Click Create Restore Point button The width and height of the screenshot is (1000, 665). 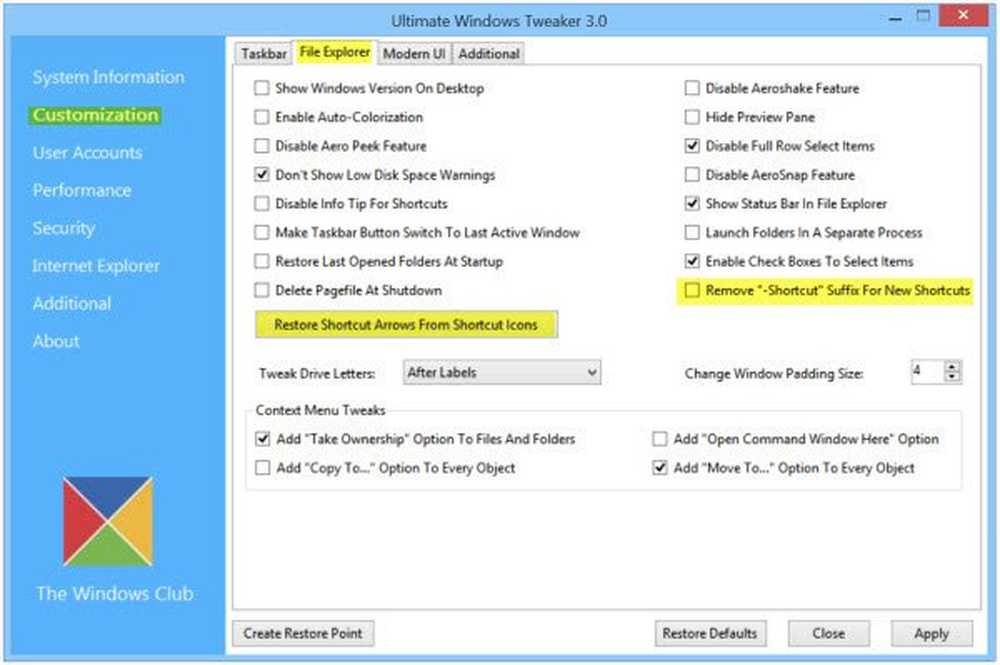pos(303,633)
